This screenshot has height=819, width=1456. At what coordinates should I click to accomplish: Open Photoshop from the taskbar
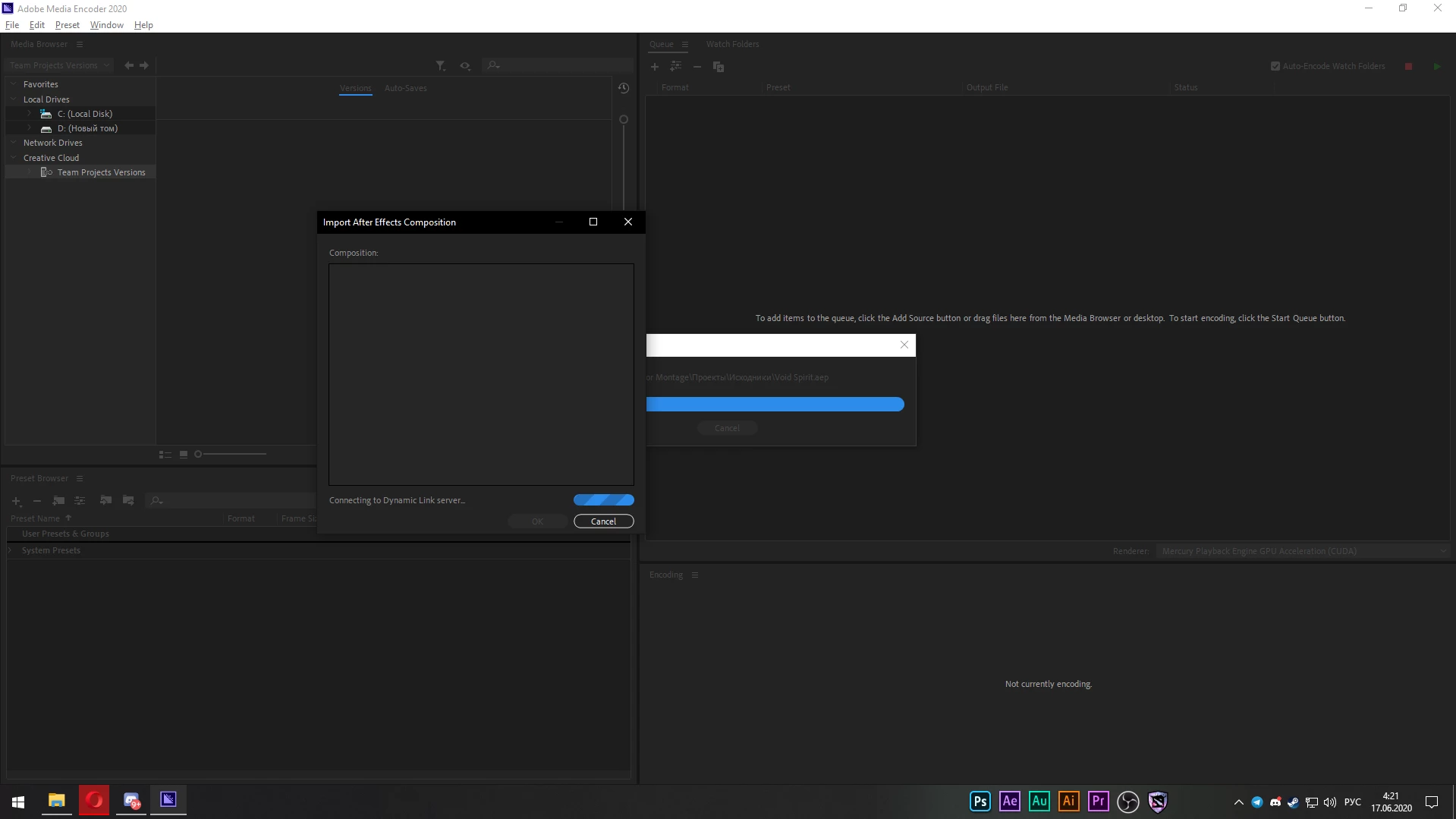pos(980,802)
